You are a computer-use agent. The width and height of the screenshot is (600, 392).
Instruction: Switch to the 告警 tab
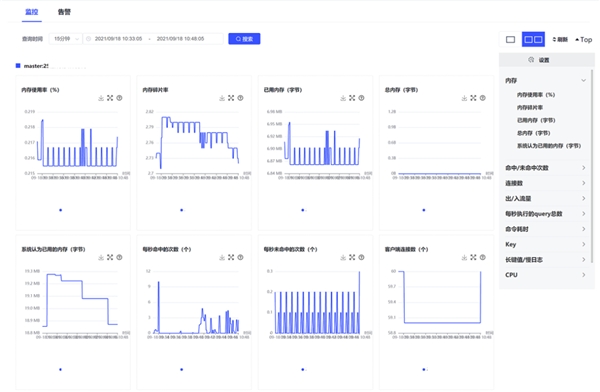click(64, 12)
